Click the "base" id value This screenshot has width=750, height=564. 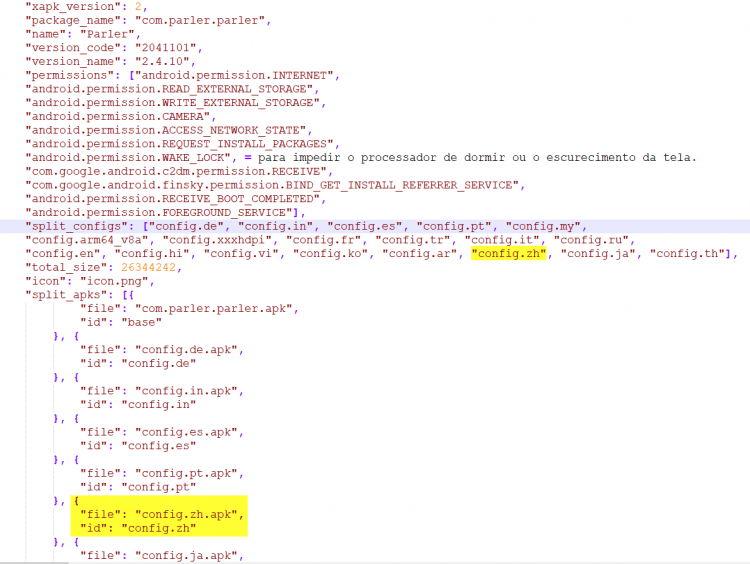click(x=142, y=322)
